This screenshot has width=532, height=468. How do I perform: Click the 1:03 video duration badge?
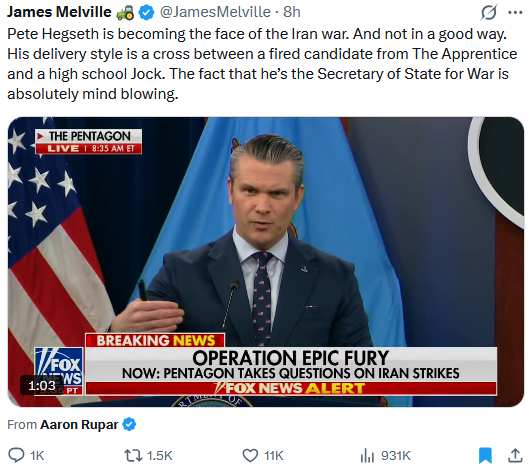pos(42,386)
